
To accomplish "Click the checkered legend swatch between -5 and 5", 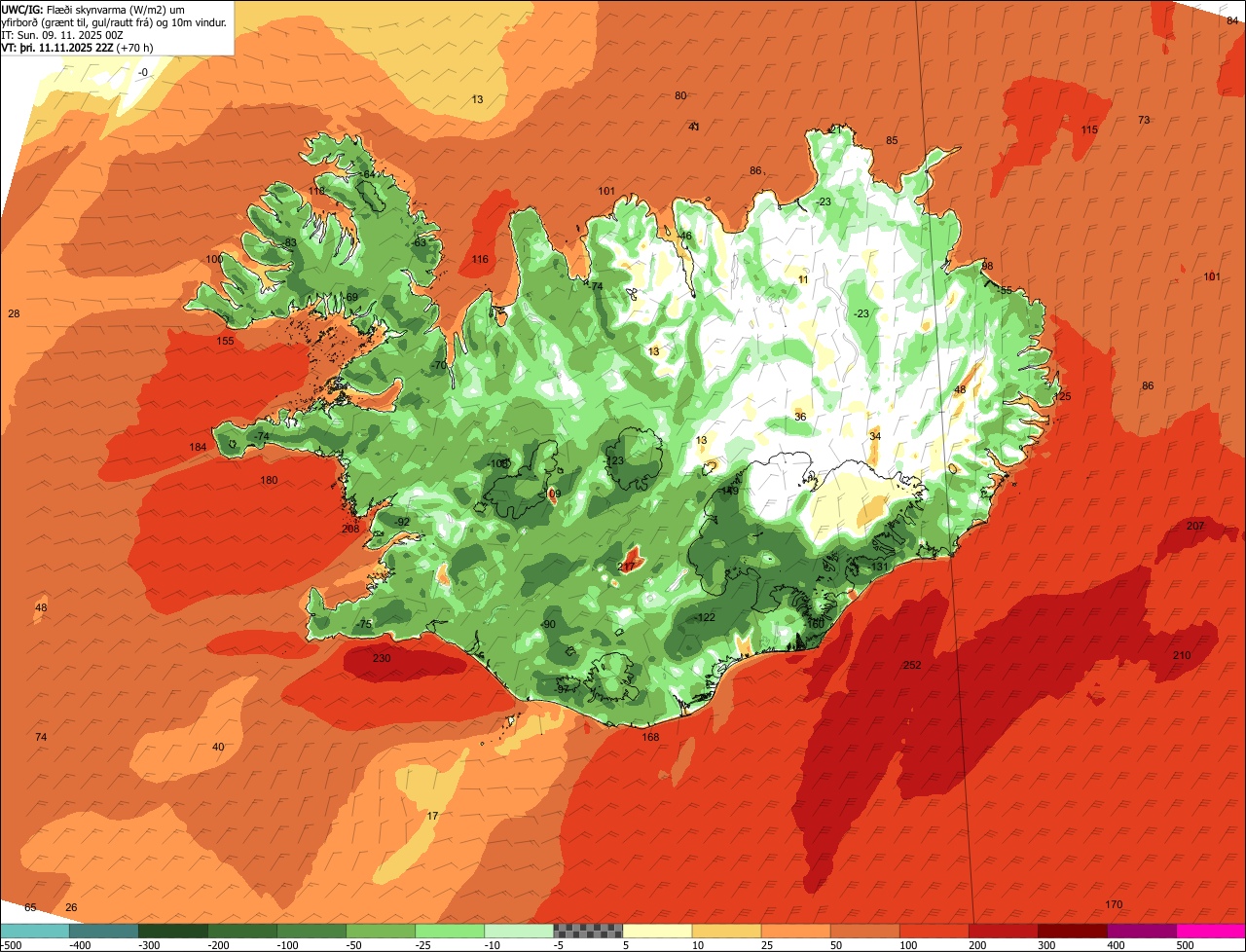I will point(588,930).
